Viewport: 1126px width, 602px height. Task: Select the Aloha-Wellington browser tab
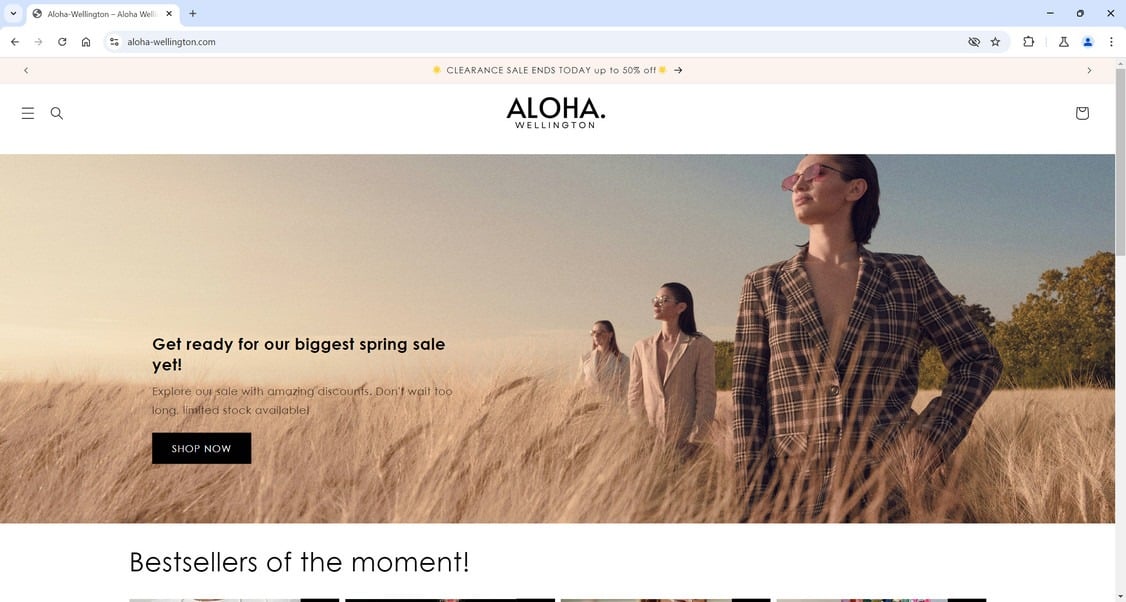pyautogui.click(x=103, y=14)
